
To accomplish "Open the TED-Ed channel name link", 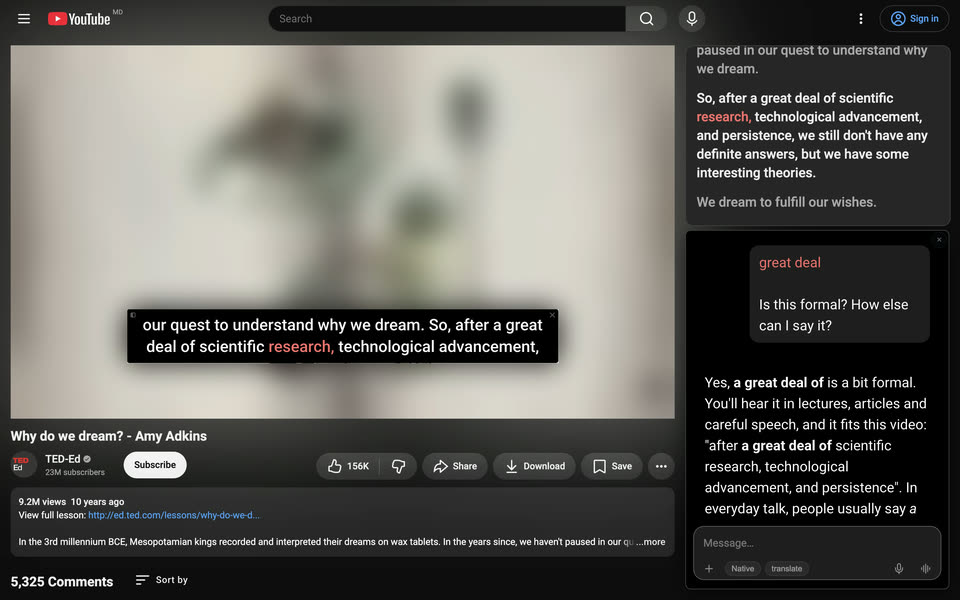I will coord(62,459).
